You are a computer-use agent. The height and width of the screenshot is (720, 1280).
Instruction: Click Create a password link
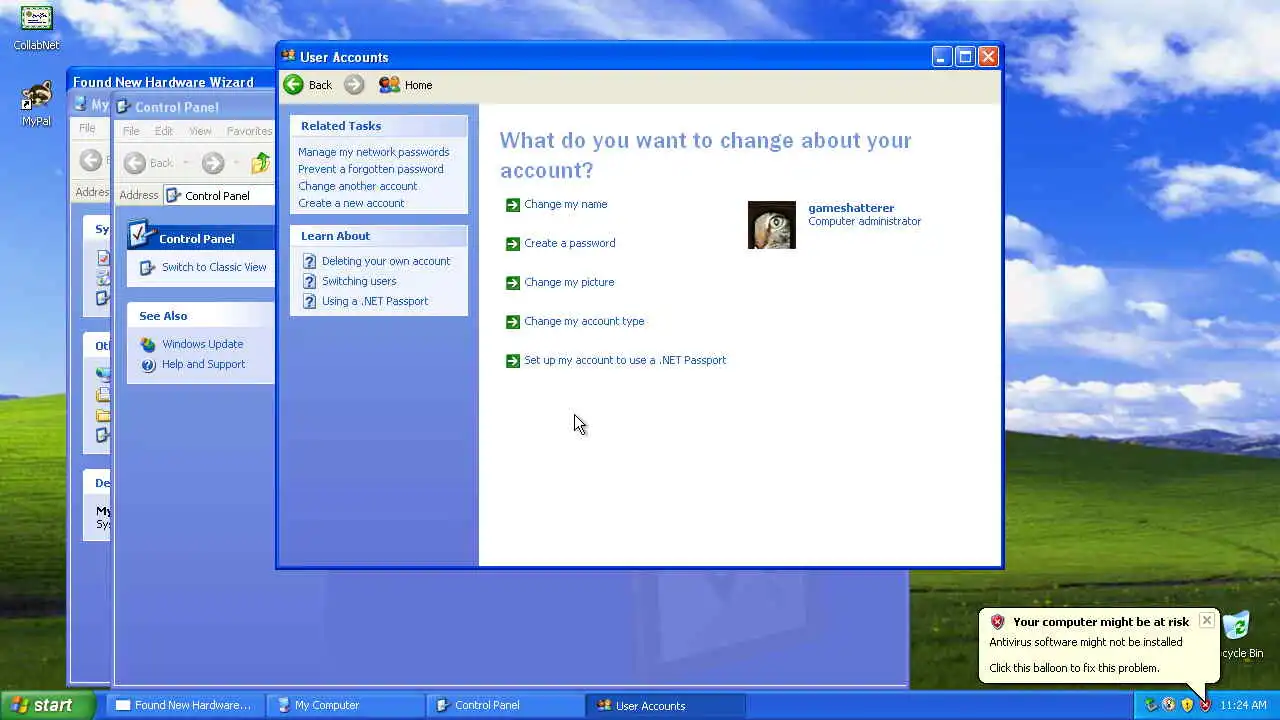tap(570, 243)
